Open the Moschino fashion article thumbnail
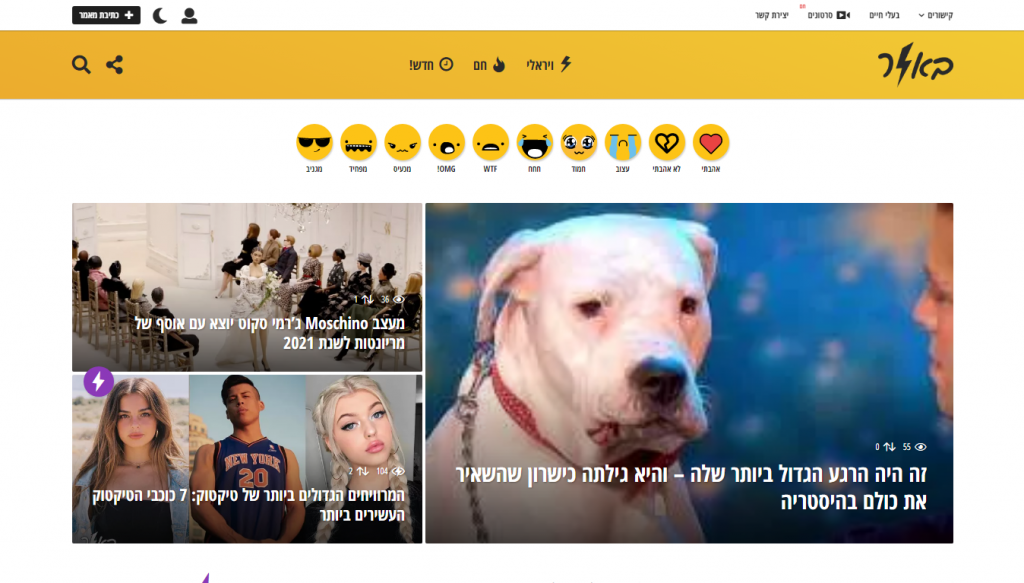 click(247, 287)
